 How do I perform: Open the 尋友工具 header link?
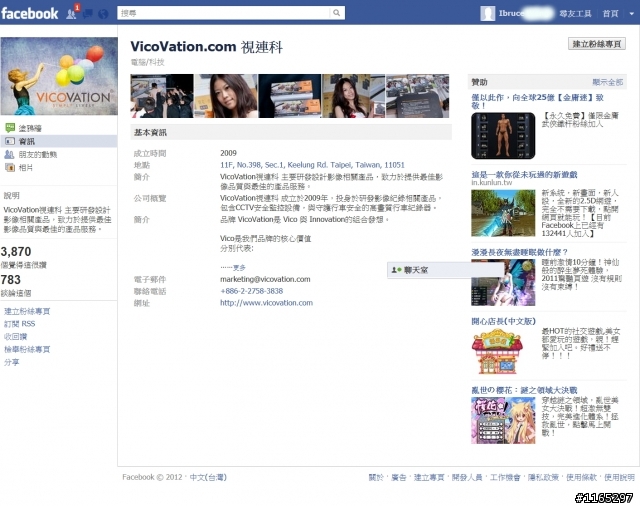tap(575, 13)
